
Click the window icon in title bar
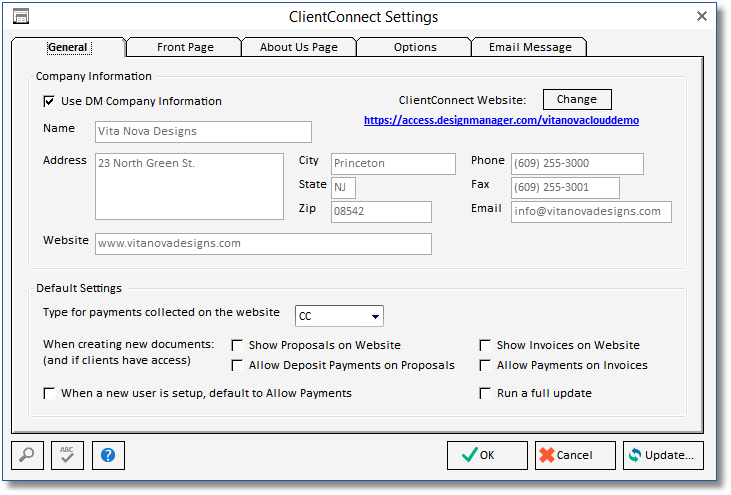pyautogui.click(x=21, y=16)
